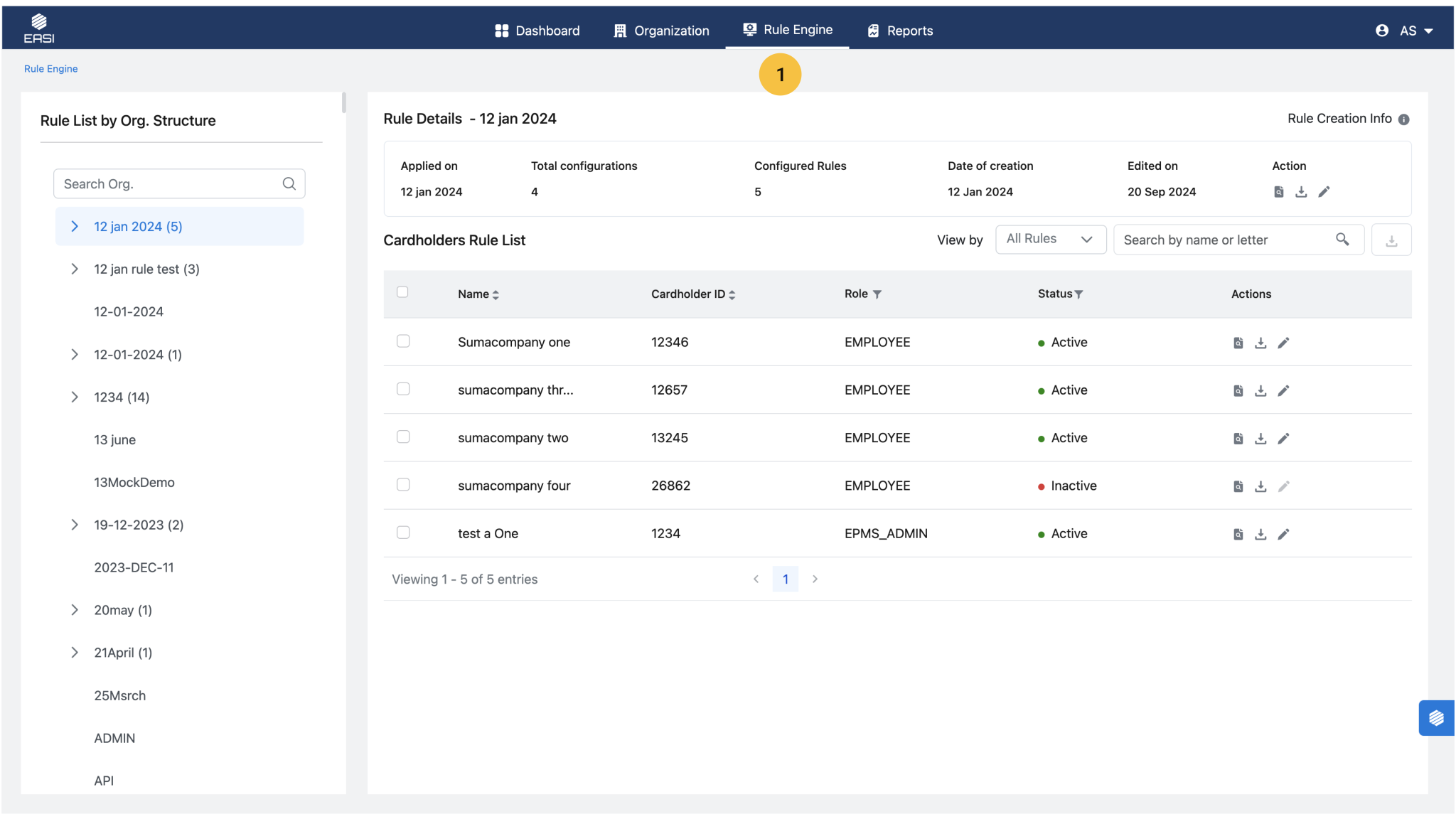Screen dimensions: 1456x819
Task: Select all rows with header checkbox
Action: pos(402,292)
